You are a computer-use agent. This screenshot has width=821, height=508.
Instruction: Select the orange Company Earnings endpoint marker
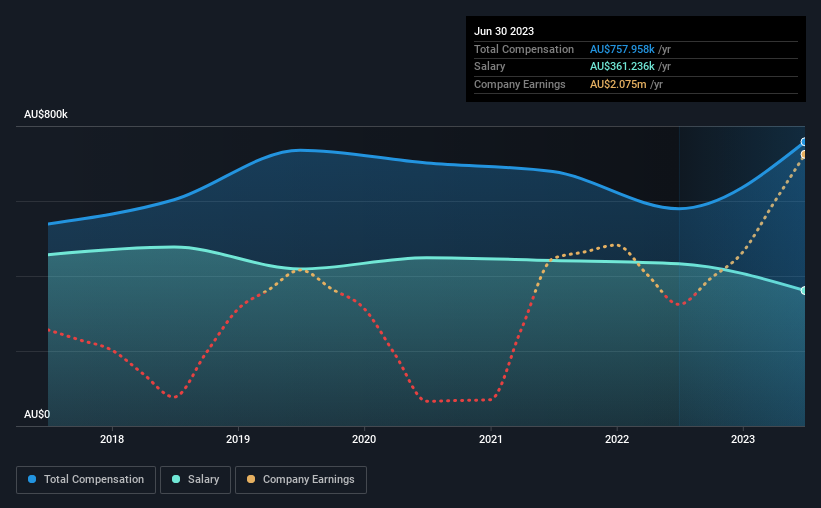coord(804,154)
